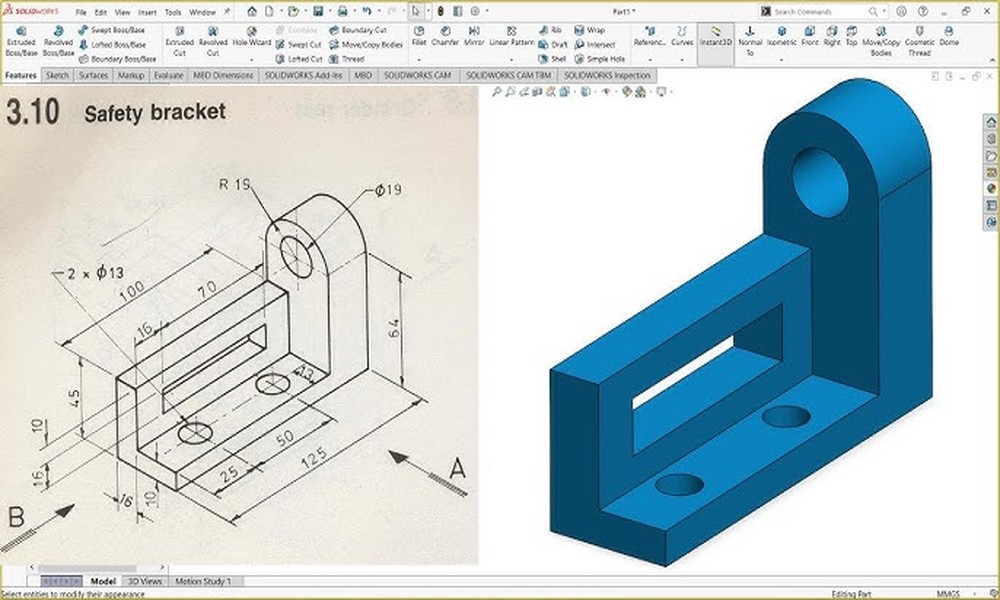
Task: Open Reference Geometry tool
Action: [650, 36]
